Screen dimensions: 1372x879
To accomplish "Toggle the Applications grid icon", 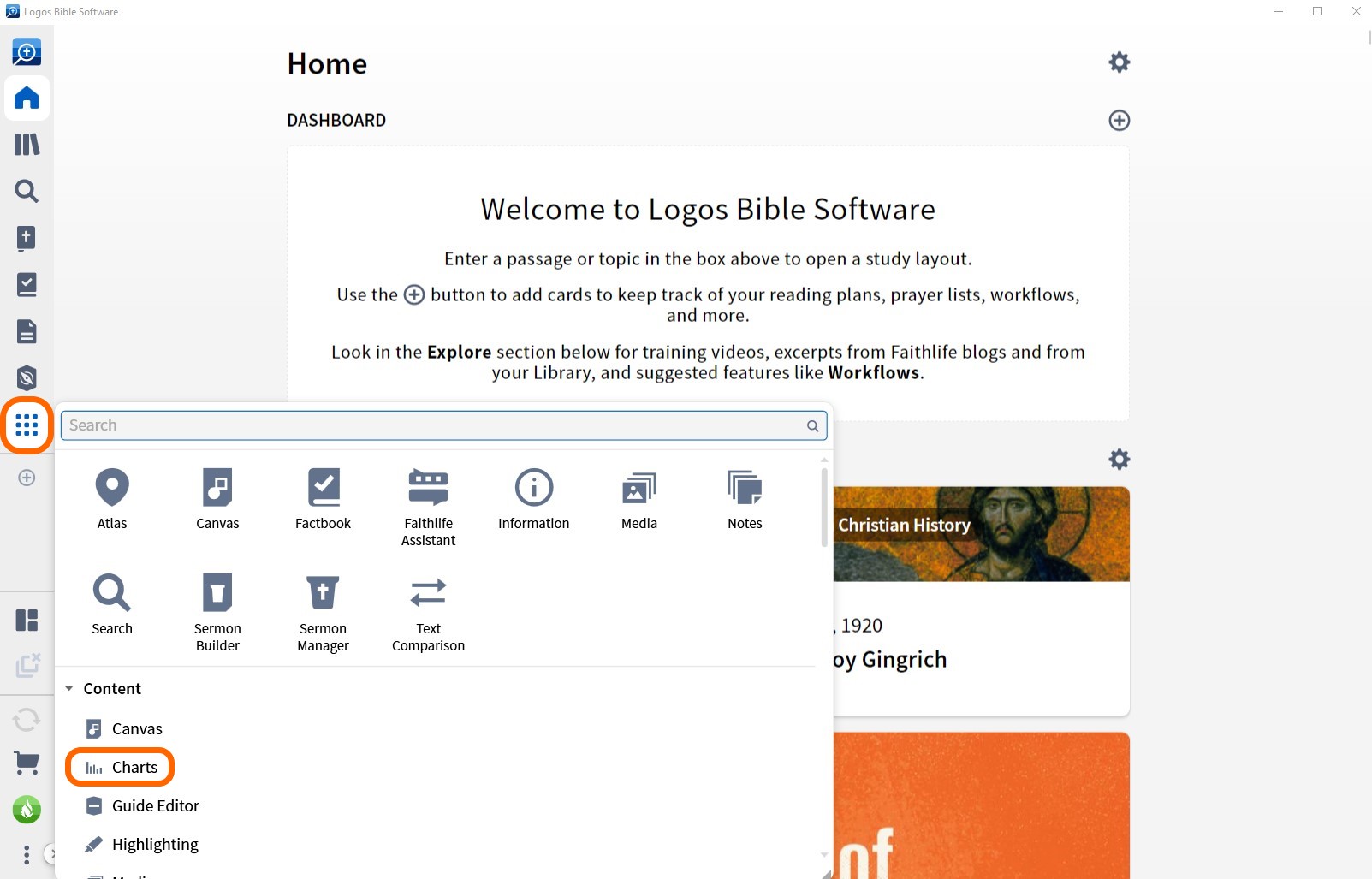I will 27,425.
